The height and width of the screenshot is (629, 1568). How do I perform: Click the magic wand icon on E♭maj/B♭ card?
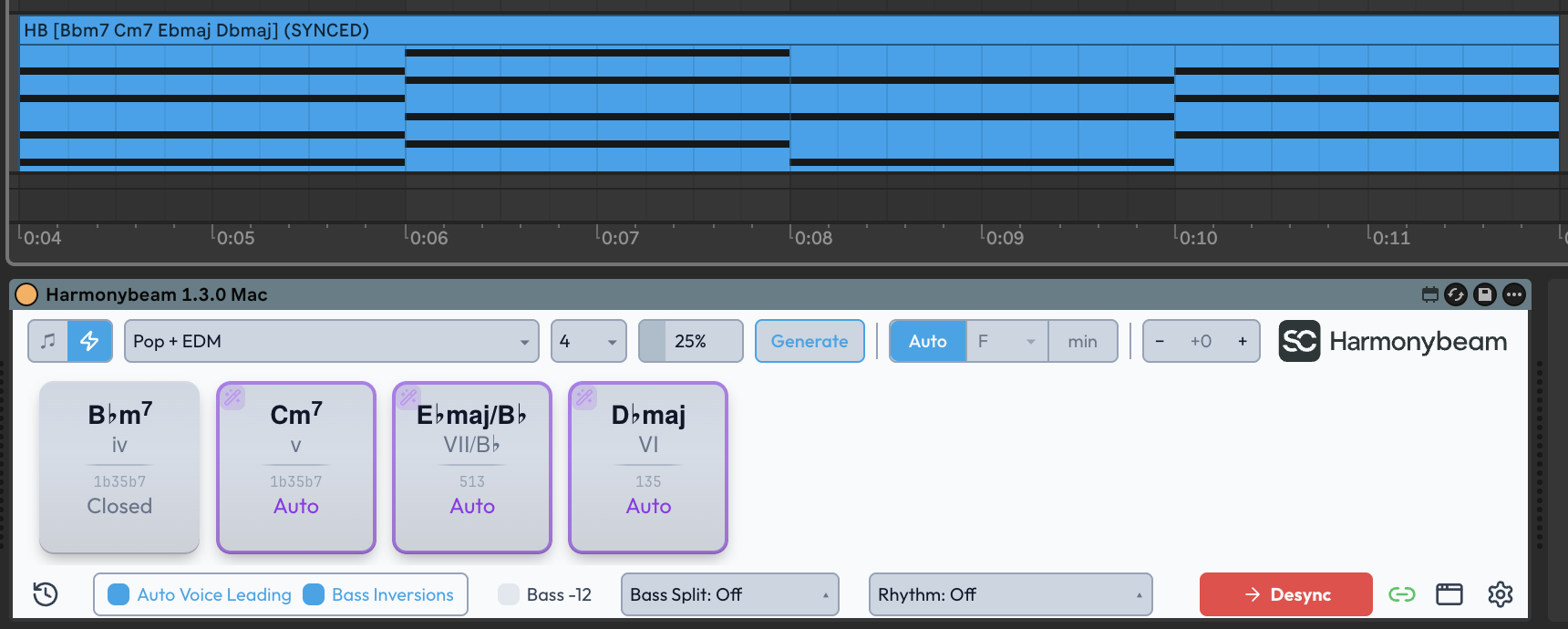tap(408, 397)
